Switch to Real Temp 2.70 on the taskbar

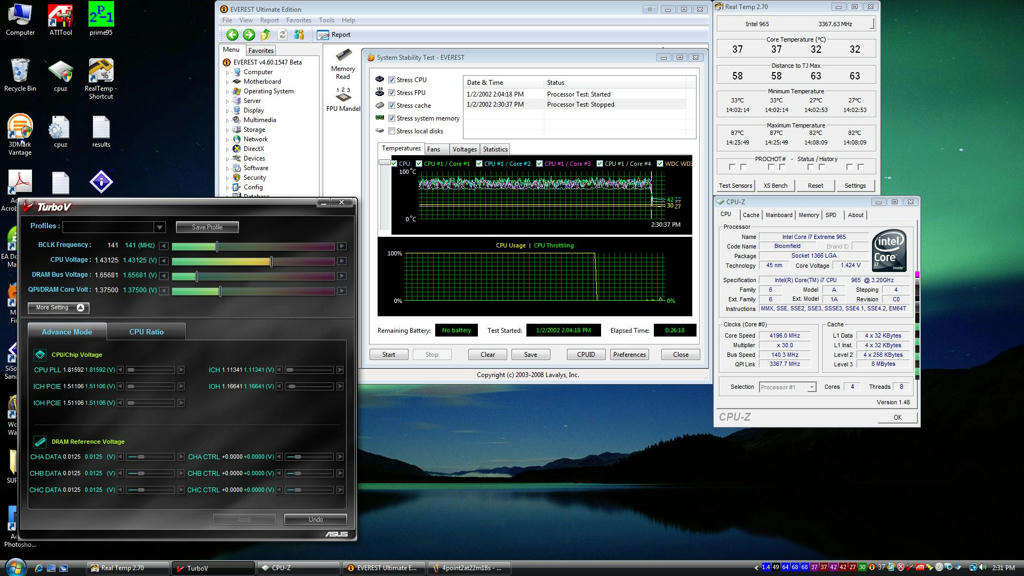tap(127, 568)
